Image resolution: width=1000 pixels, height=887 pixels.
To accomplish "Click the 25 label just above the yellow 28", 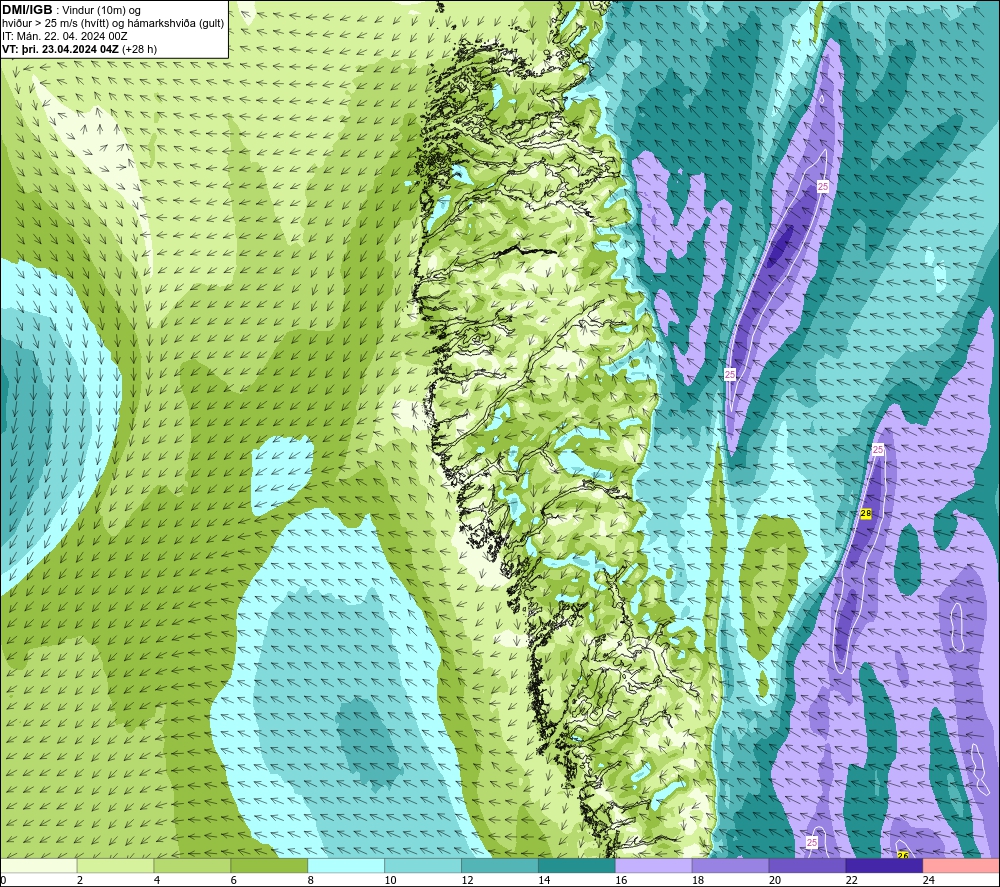I will [x=878, y=450].
